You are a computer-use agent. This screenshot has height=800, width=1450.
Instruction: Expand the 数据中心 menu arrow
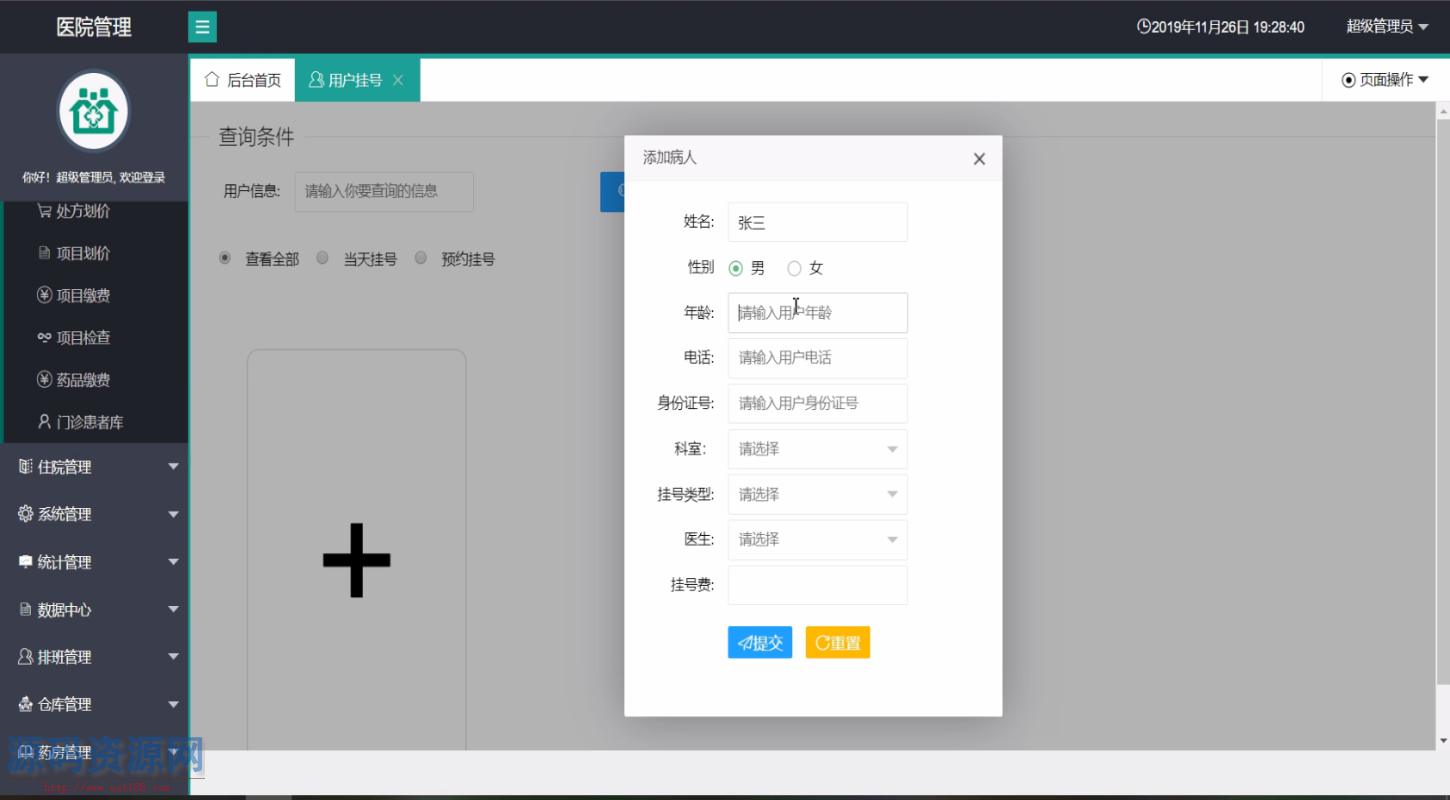pyautogui.click(x=173, y=609)
